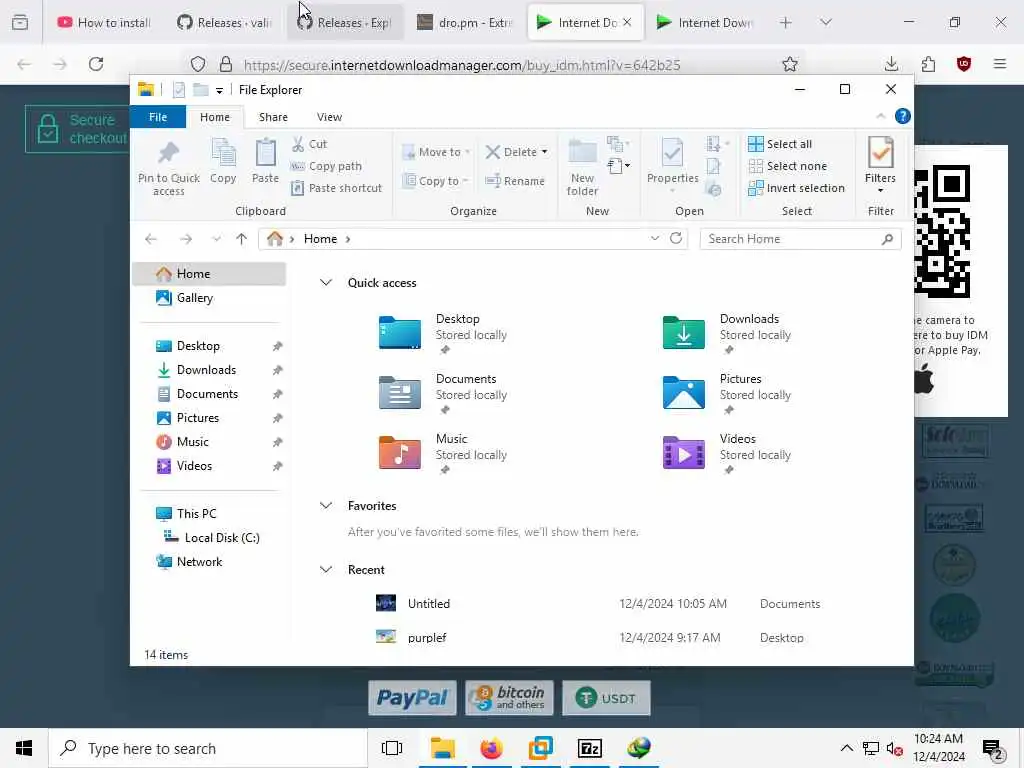Select Local Disk (C:) in navigation pane
The height and width of the screenshot is (768, 1024).
[222, 537]
